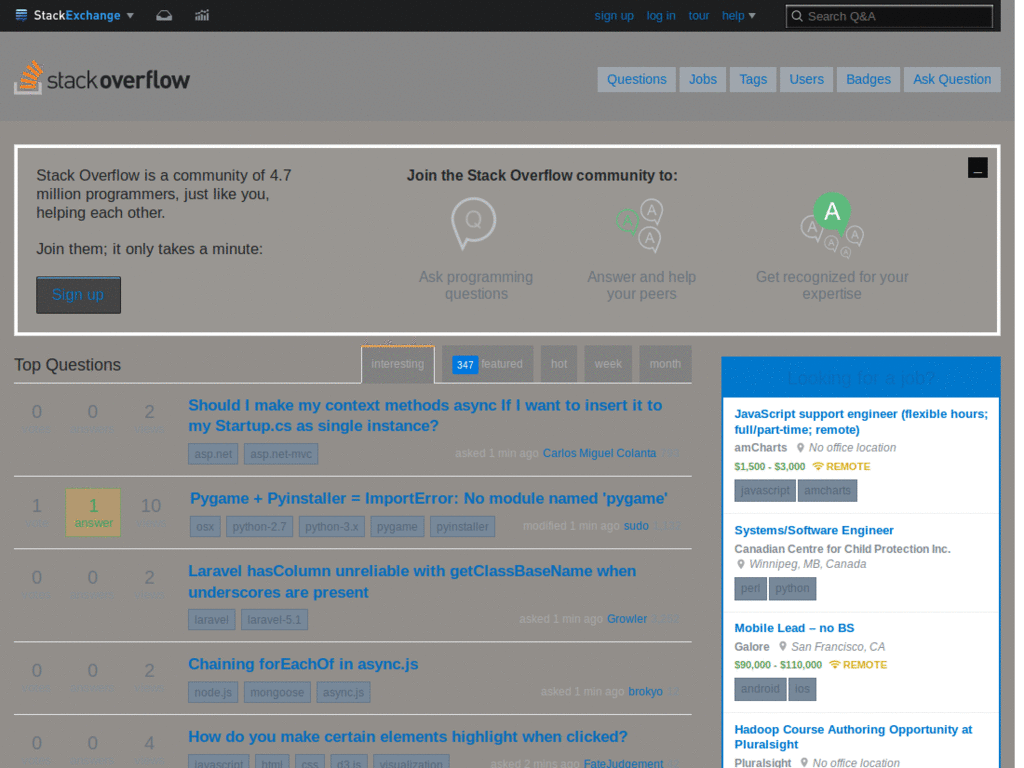Click the Q speech bubble icon

tap(473, 223)
